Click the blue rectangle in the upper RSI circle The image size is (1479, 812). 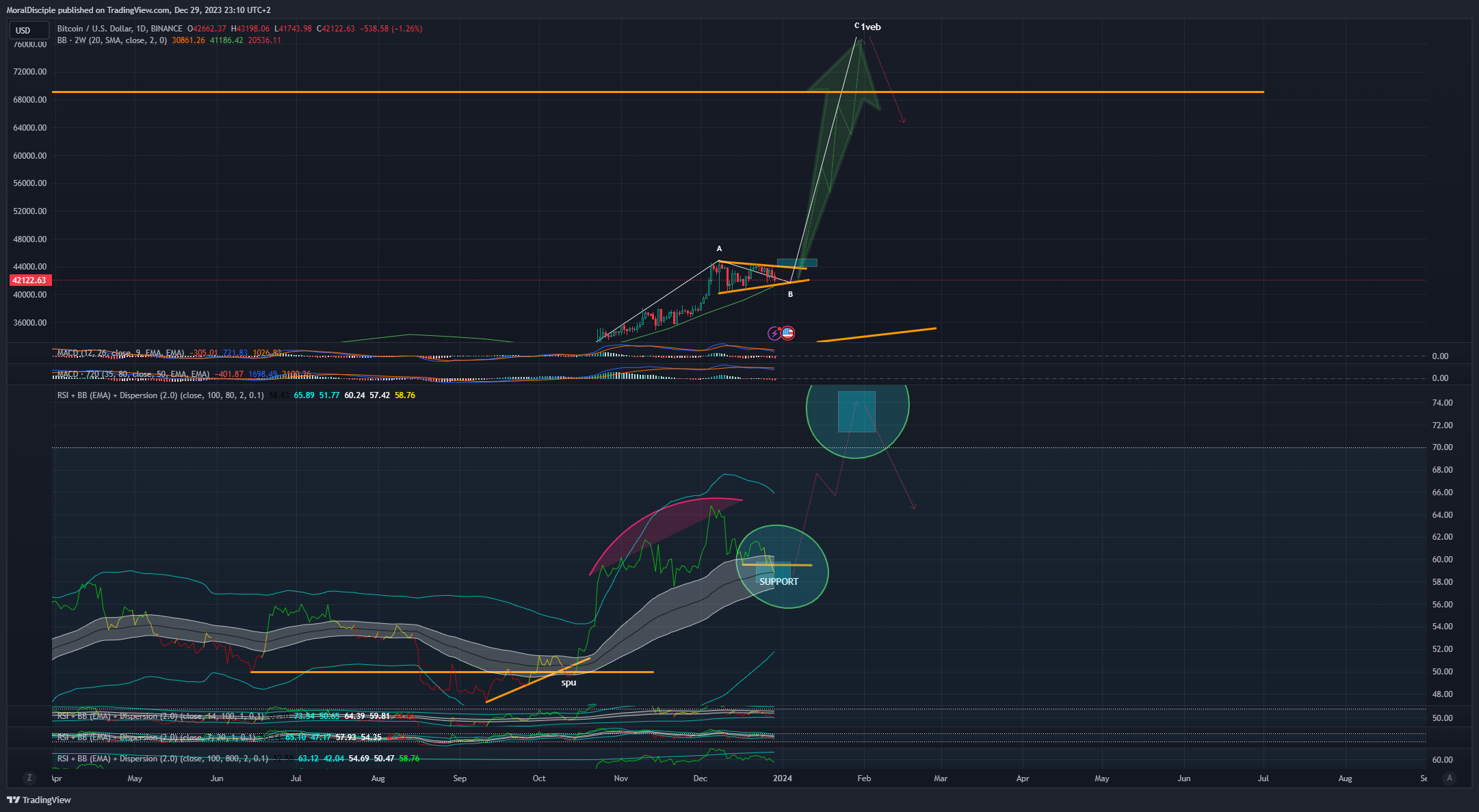pyautogui.click(x=856, y=412)
